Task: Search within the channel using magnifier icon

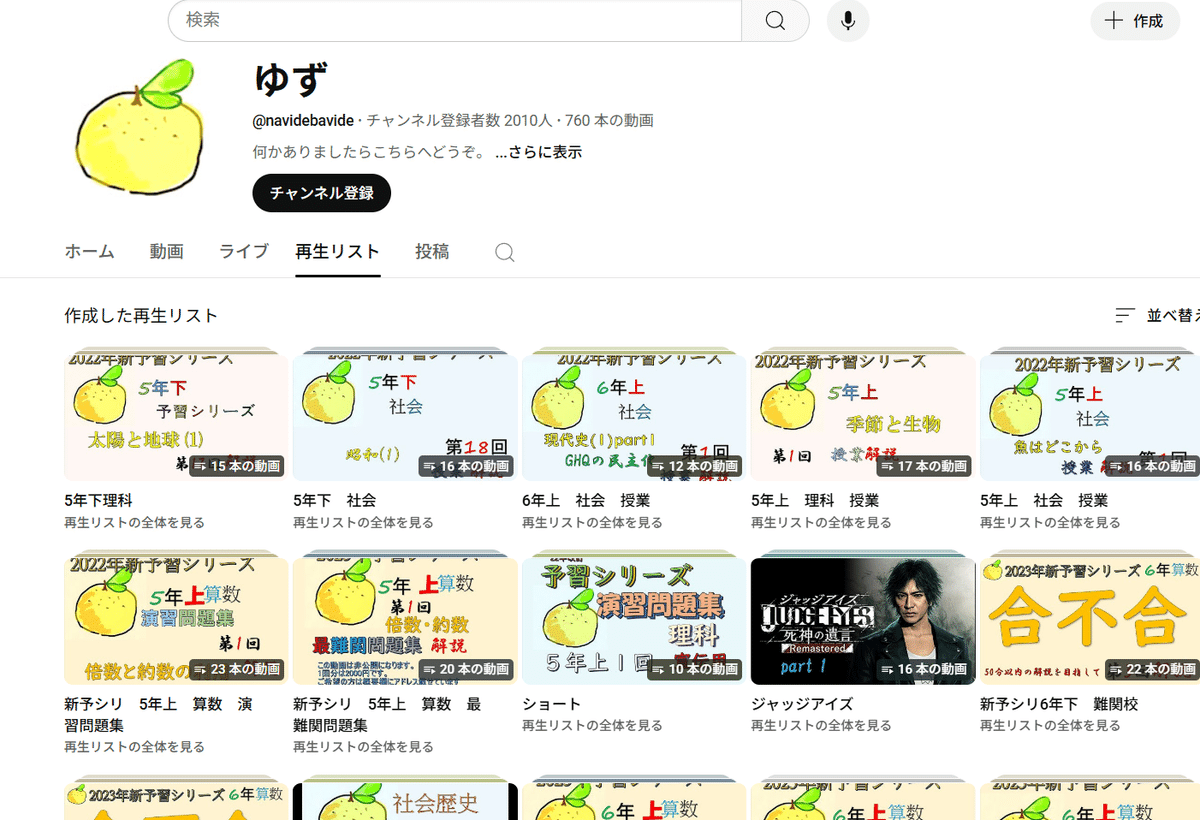Action: pyautogui.click(x=505, y=253)
